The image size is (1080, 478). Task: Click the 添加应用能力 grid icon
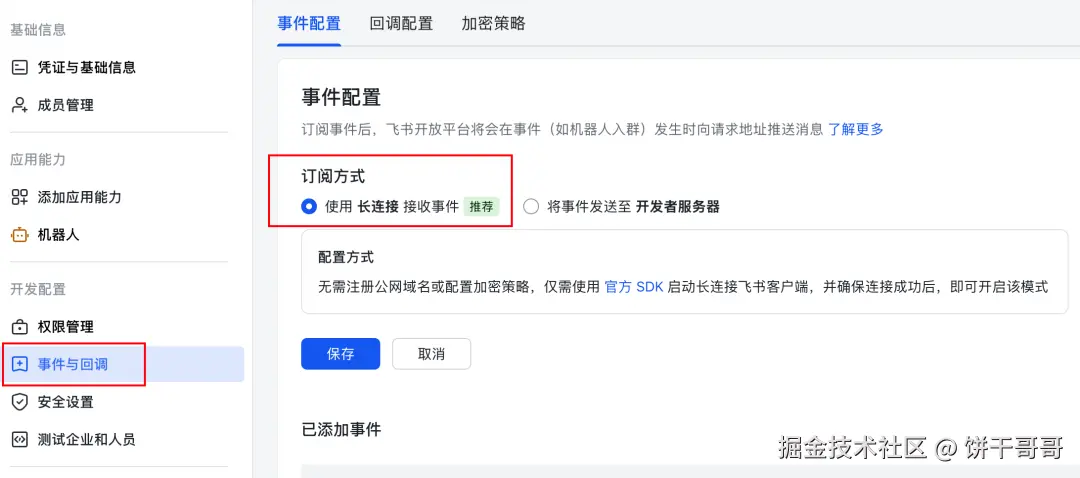(x=19, y=197)
